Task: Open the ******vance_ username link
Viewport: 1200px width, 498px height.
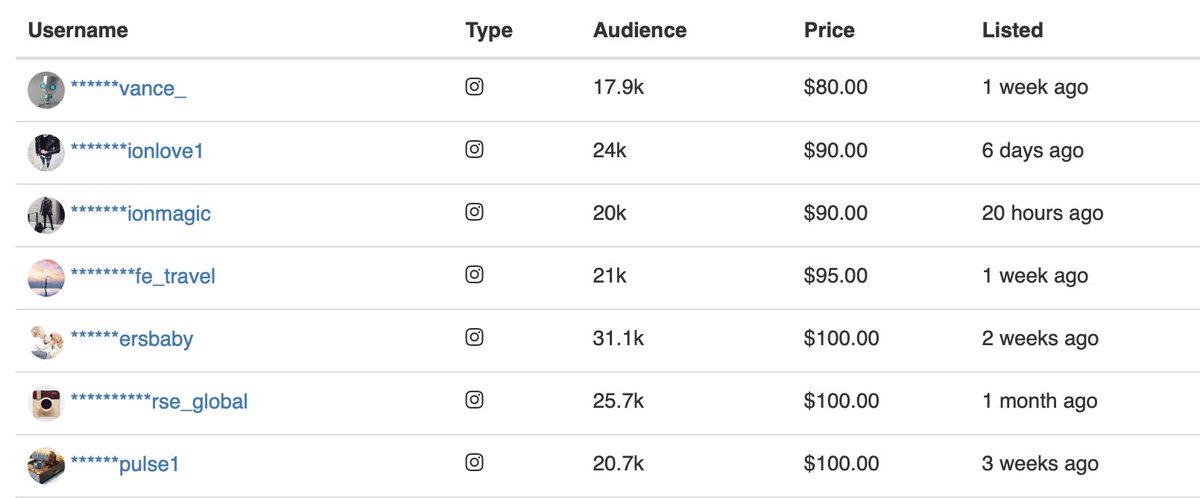Action: (x=128, y=88)
